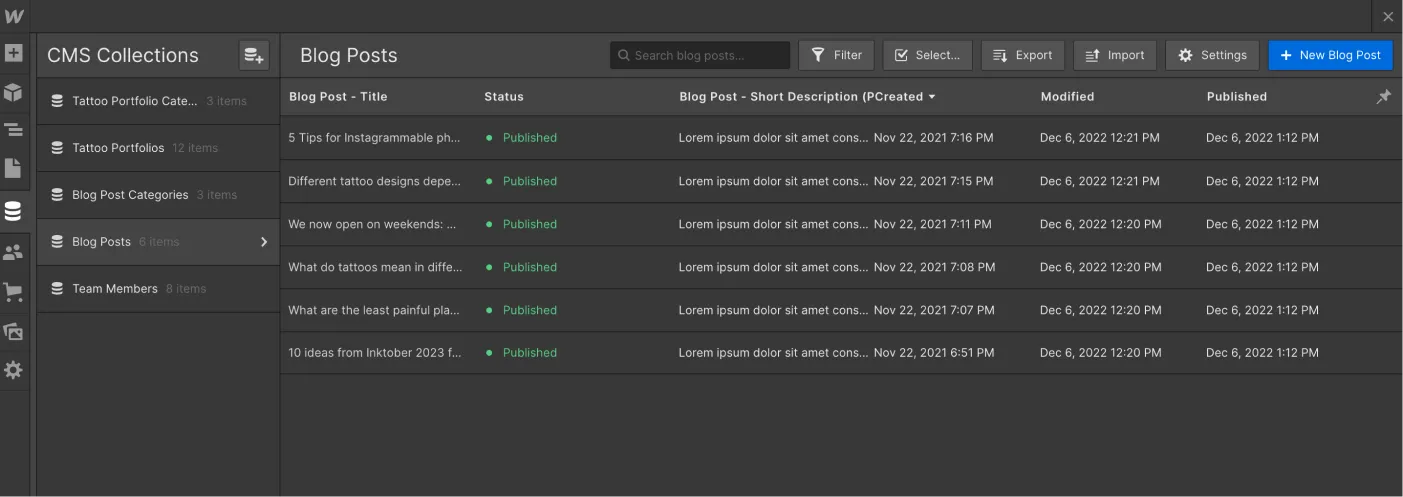The width and height of the screenshot is (1403, 497).
Task: Open 'Different tattoo designs depe...' post
Action: [374, 181]
